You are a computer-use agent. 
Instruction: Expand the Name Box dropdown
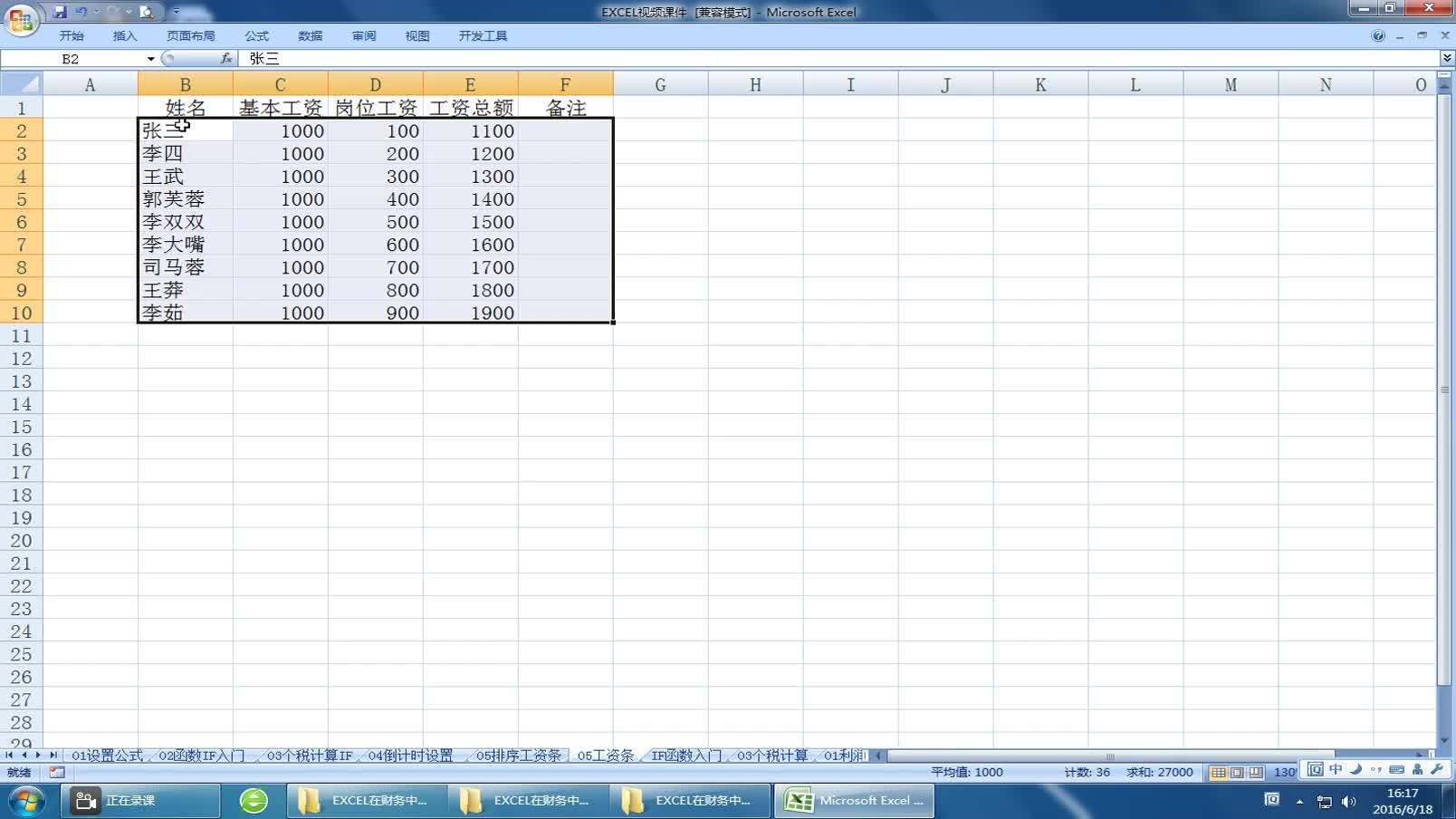[150, 59]
